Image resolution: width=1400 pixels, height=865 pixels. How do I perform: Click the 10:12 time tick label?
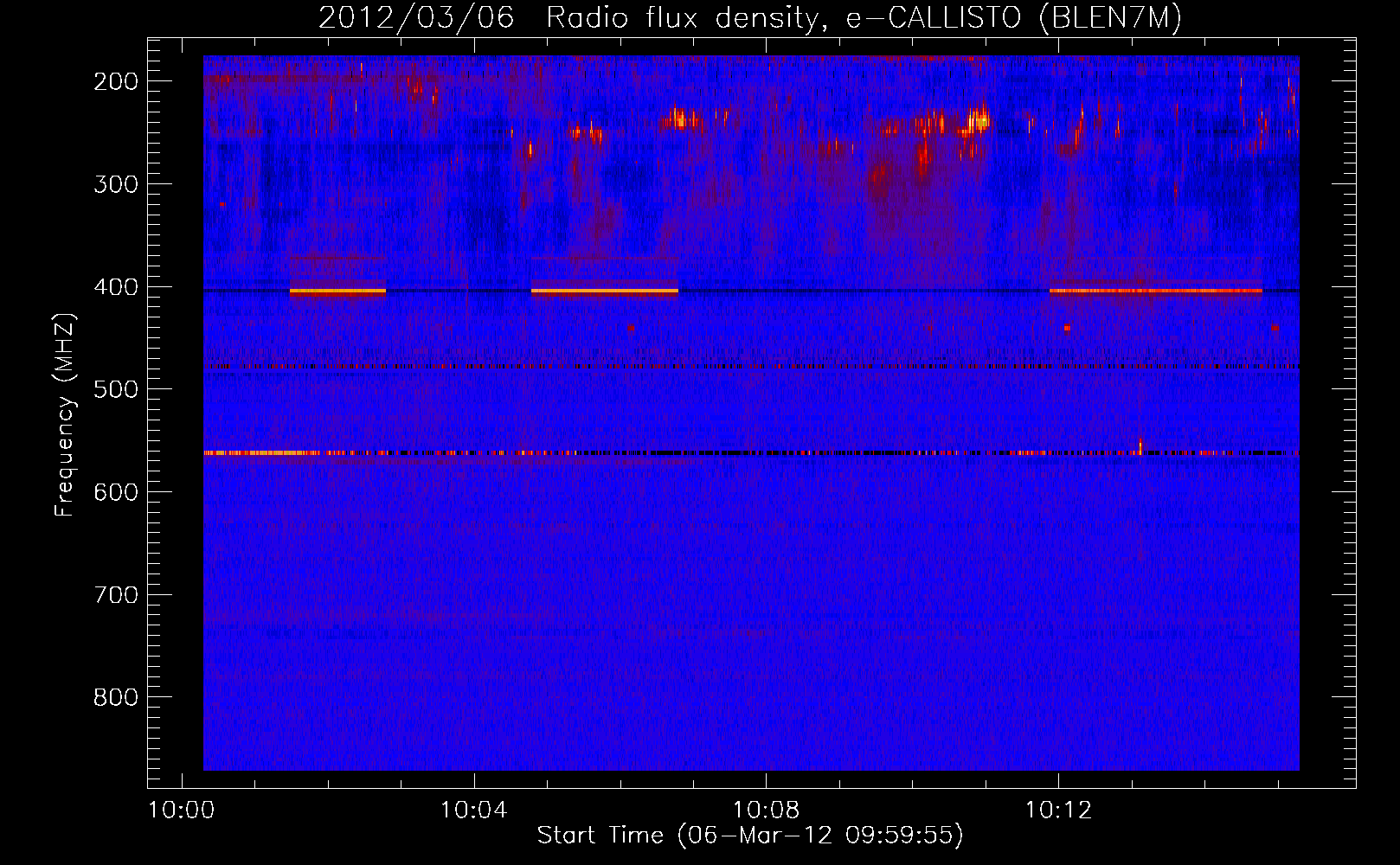[1059, 811]
